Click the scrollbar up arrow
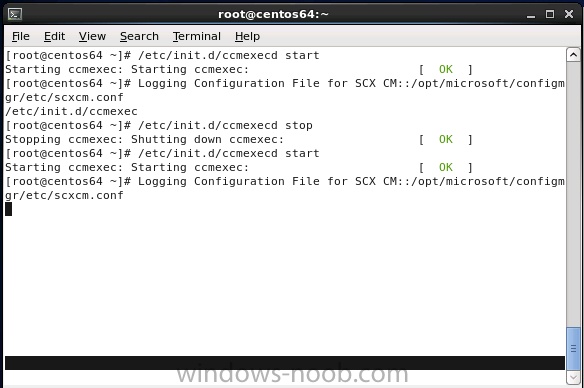This screenshot has height=388, width=584. [x=573, y=55]
